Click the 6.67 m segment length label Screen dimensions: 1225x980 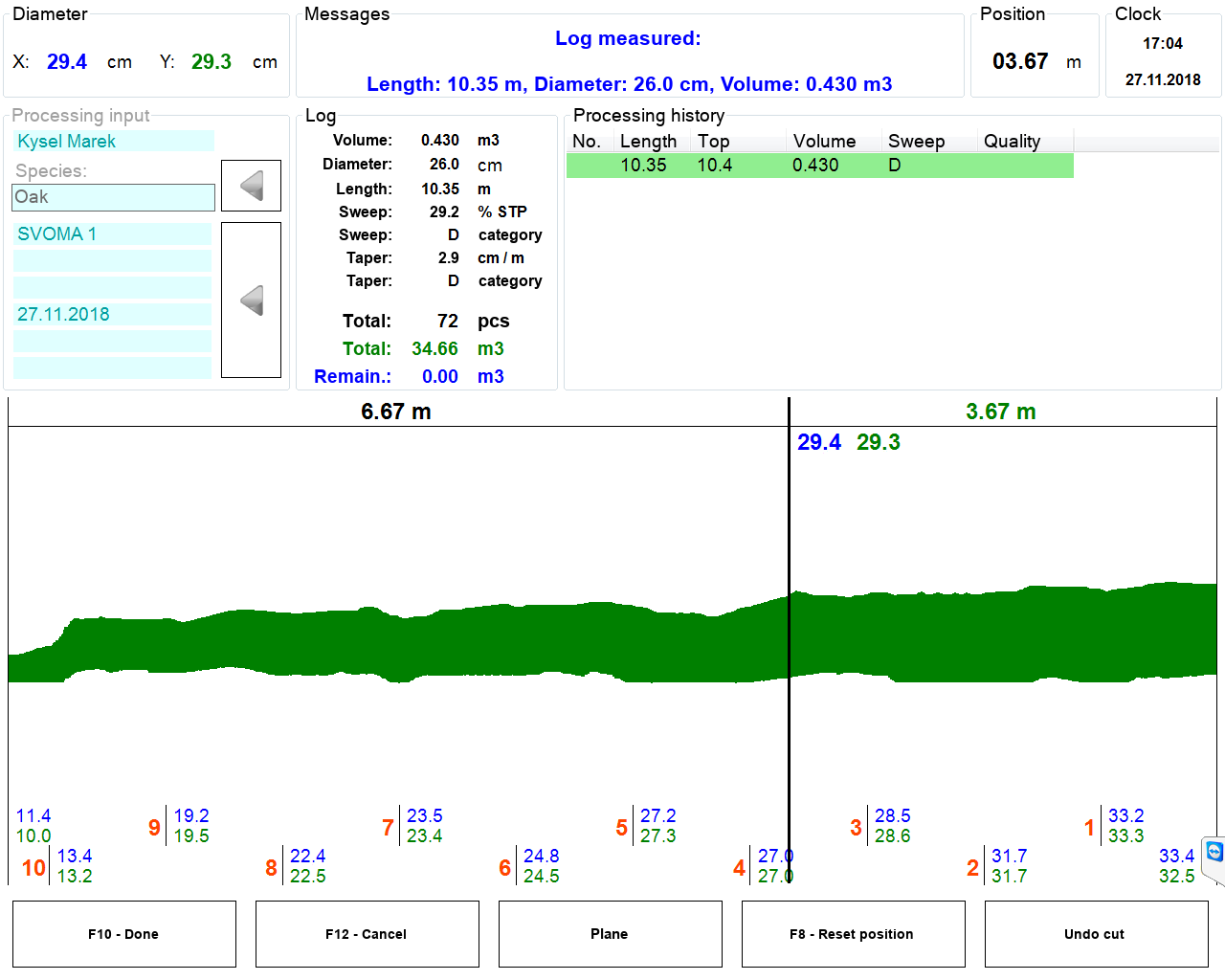pos(396,412)
